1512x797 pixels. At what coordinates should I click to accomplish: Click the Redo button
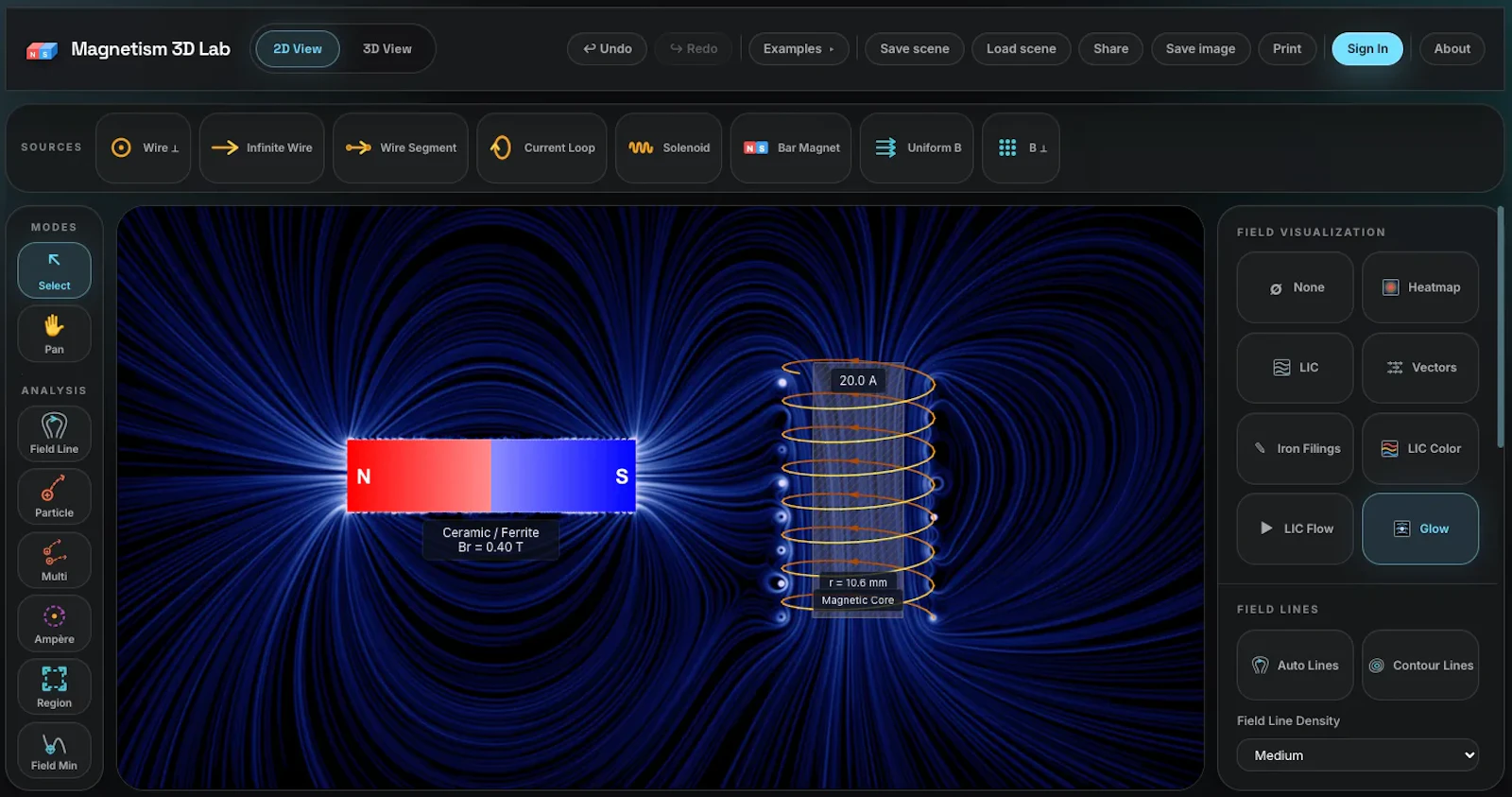pos(694,49)
